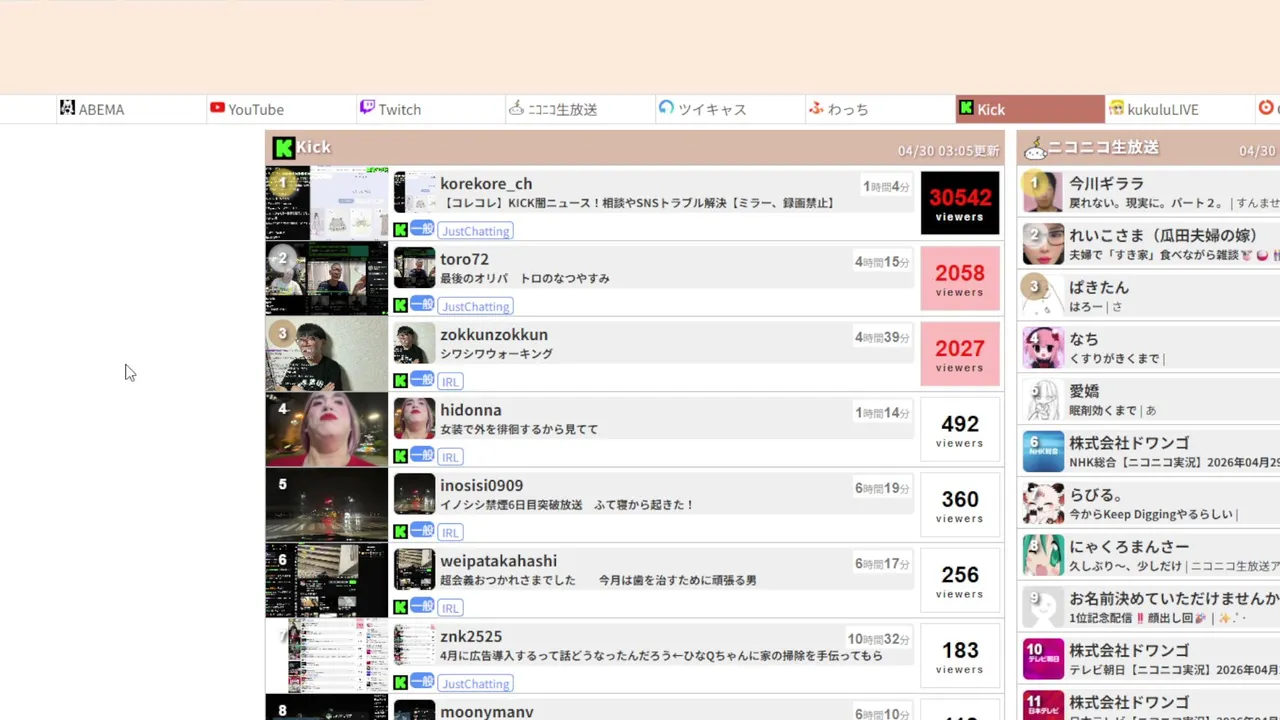The width and height of the screenshot is (1280, 720).
Task: Open weipatakahashi channel name link
Action: (x=498, y=561)
